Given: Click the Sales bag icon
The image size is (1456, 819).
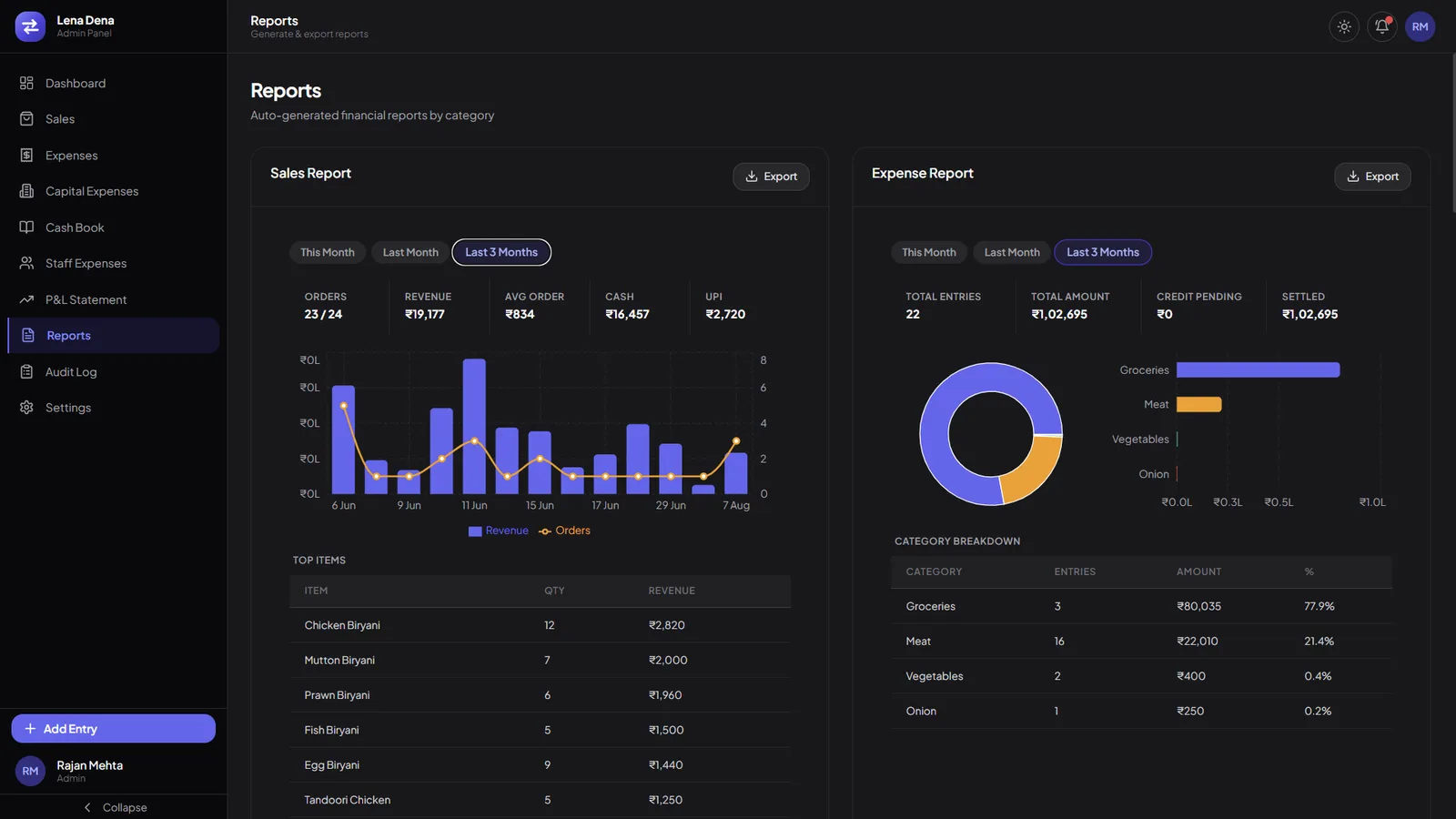Looking at the screenshot, I should click(26, 119).
